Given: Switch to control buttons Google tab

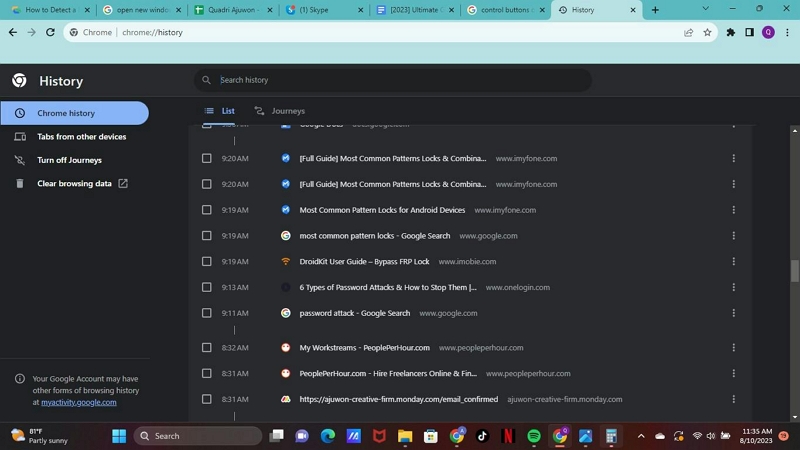Looking at the screenshot, I should (x=506, y=10).
